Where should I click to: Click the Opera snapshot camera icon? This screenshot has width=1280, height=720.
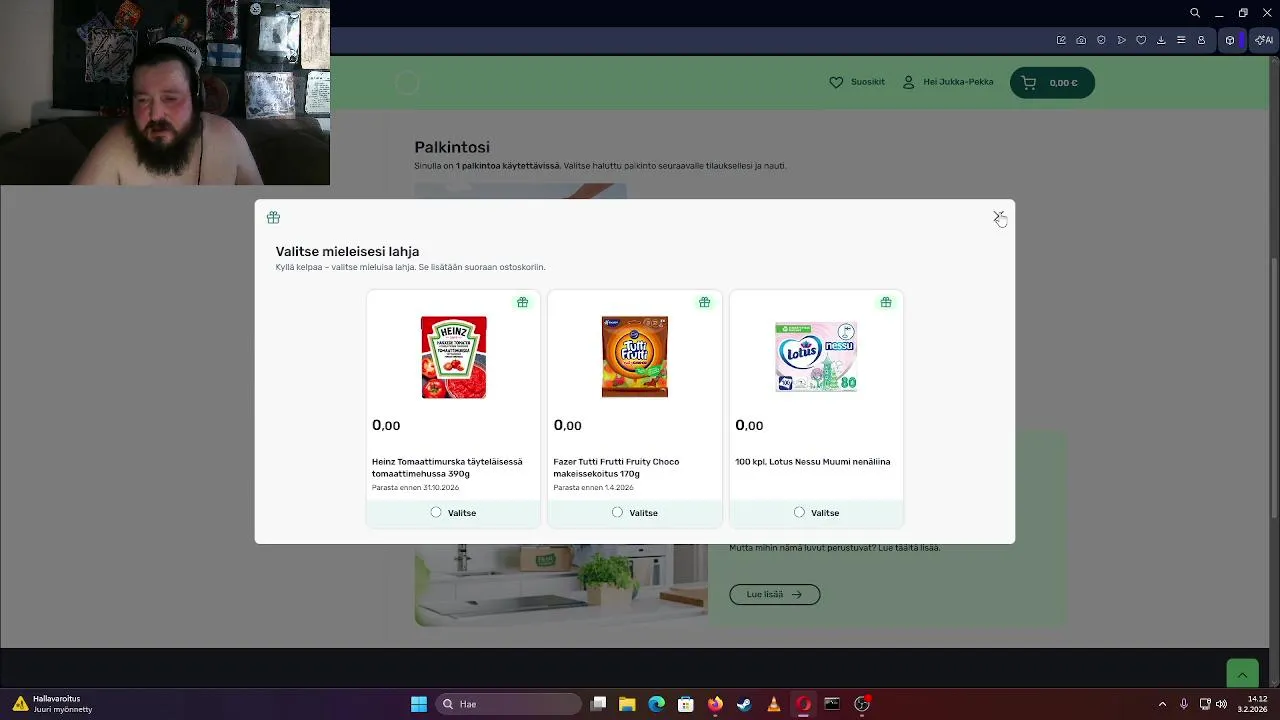pos(1081,40)
